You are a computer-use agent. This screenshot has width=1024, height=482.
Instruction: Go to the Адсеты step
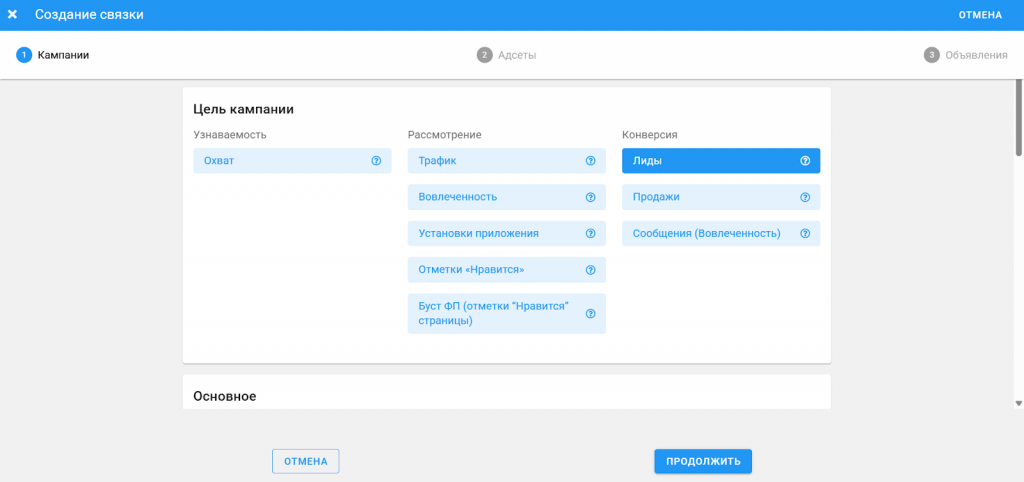tap(507, 55)
